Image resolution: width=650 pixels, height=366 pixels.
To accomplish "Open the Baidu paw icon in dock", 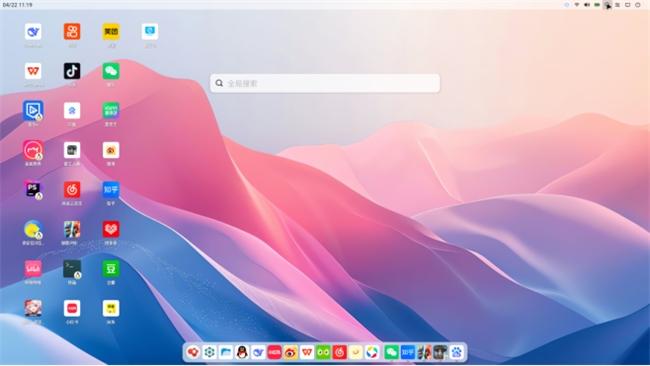I will [x=456, y=352].
